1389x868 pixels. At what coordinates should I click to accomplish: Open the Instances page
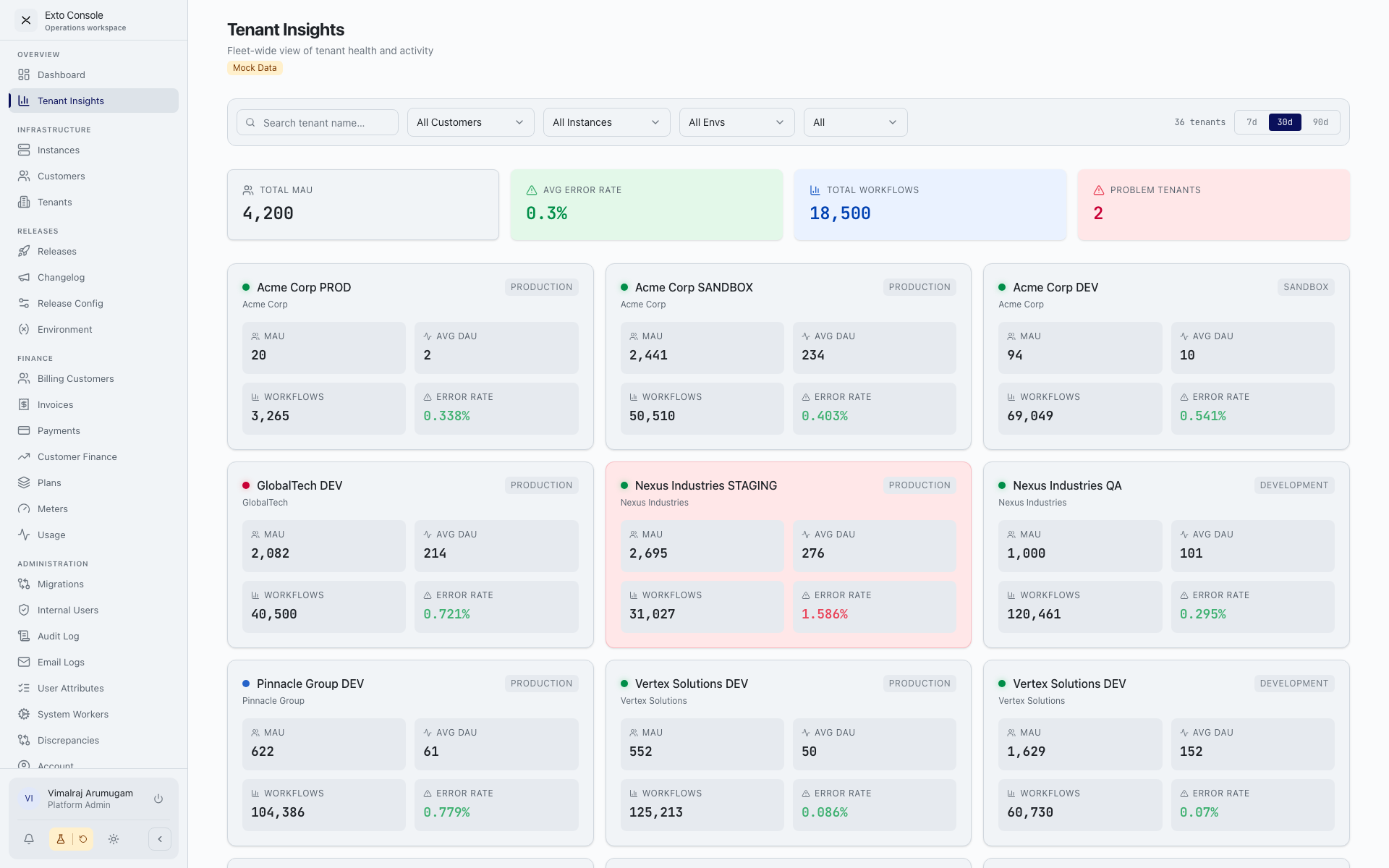point(93,150)
